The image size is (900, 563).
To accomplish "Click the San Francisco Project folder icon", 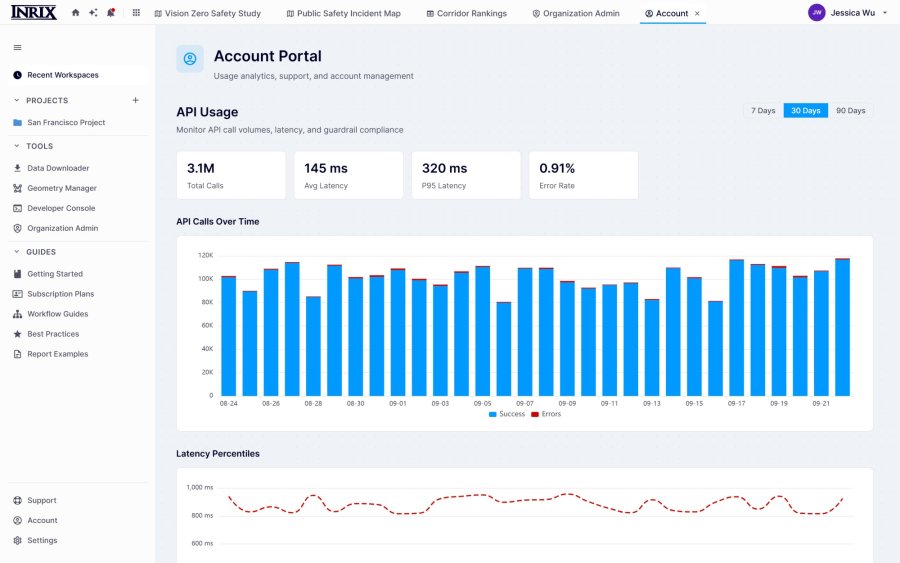I will (x=18, y=122).
